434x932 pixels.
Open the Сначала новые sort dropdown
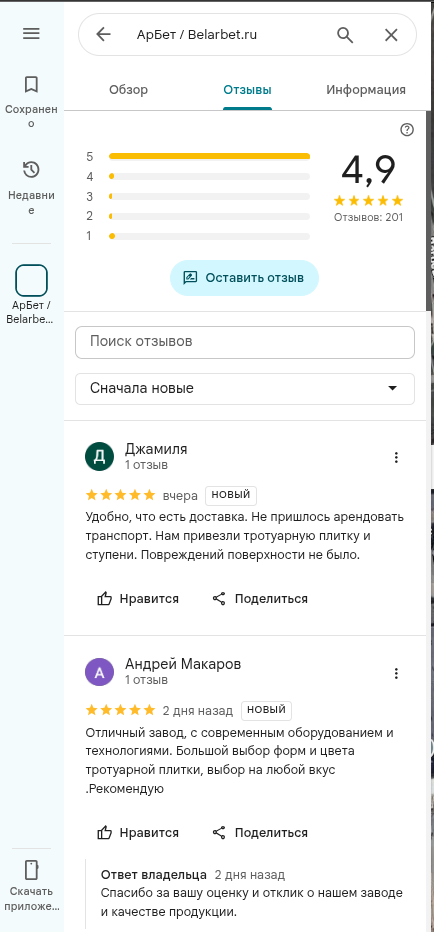tap(244, 389)
